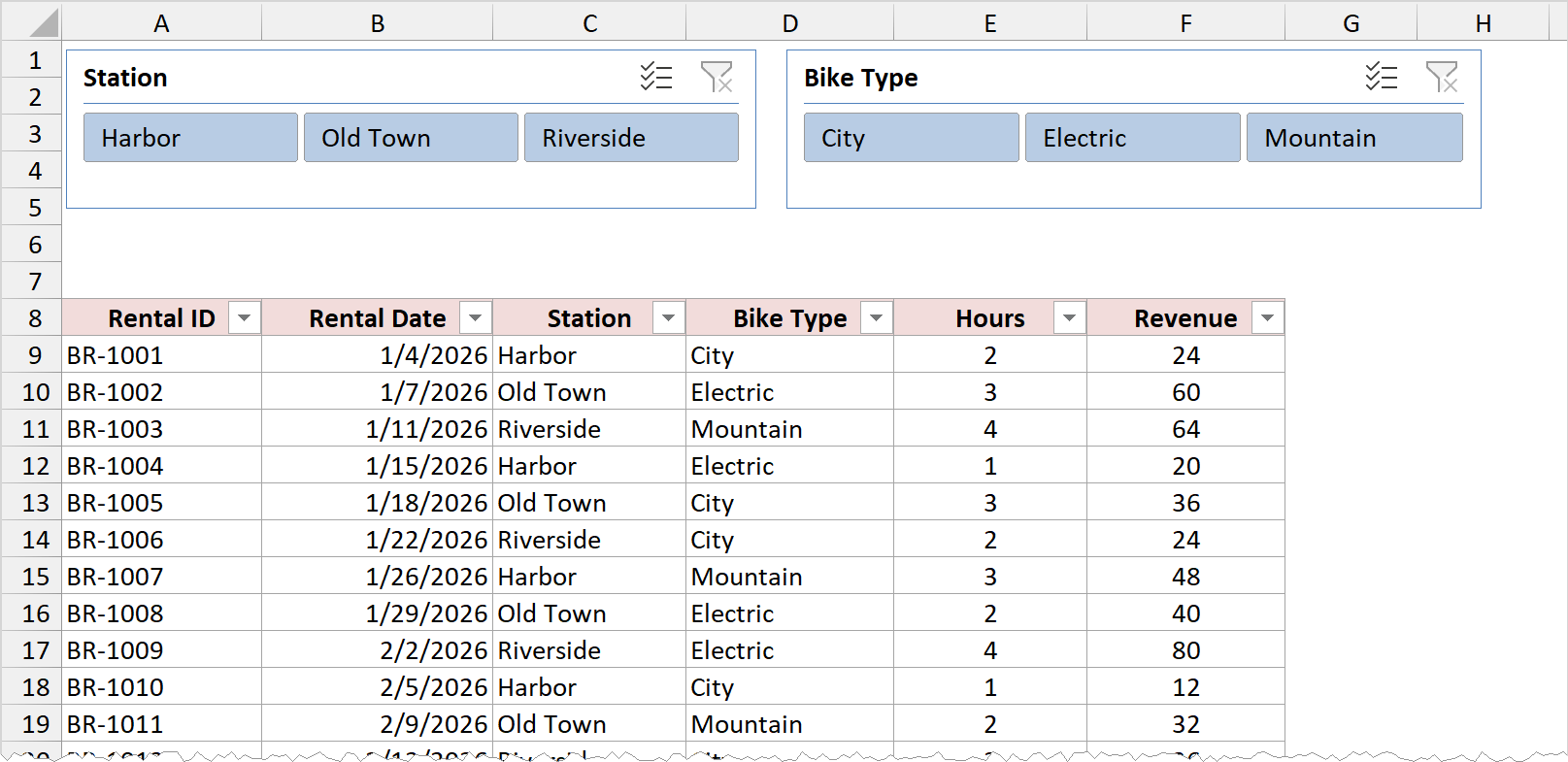Screen dimensions: 1568x762
Task: Click the date 2/2/2026
Action: click(x=377, y=650)
